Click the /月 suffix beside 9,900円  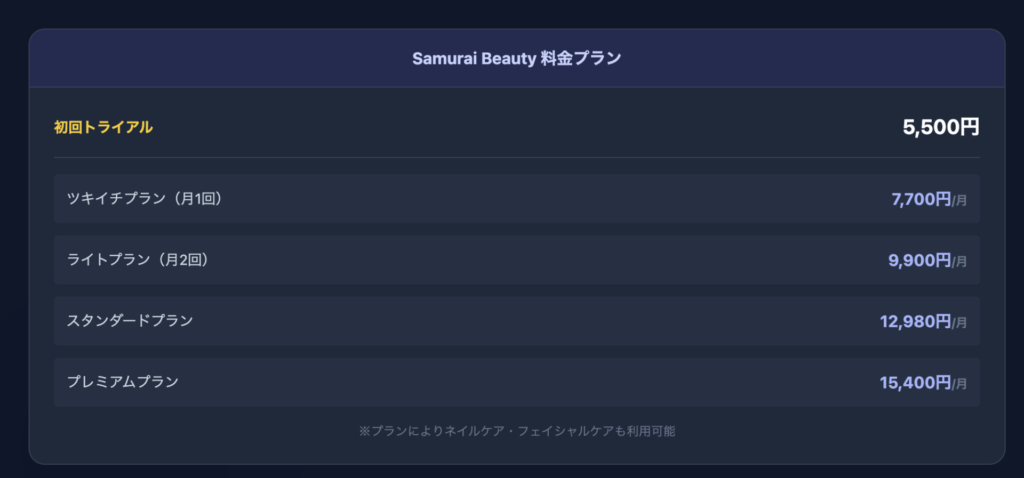click(960, 263)
